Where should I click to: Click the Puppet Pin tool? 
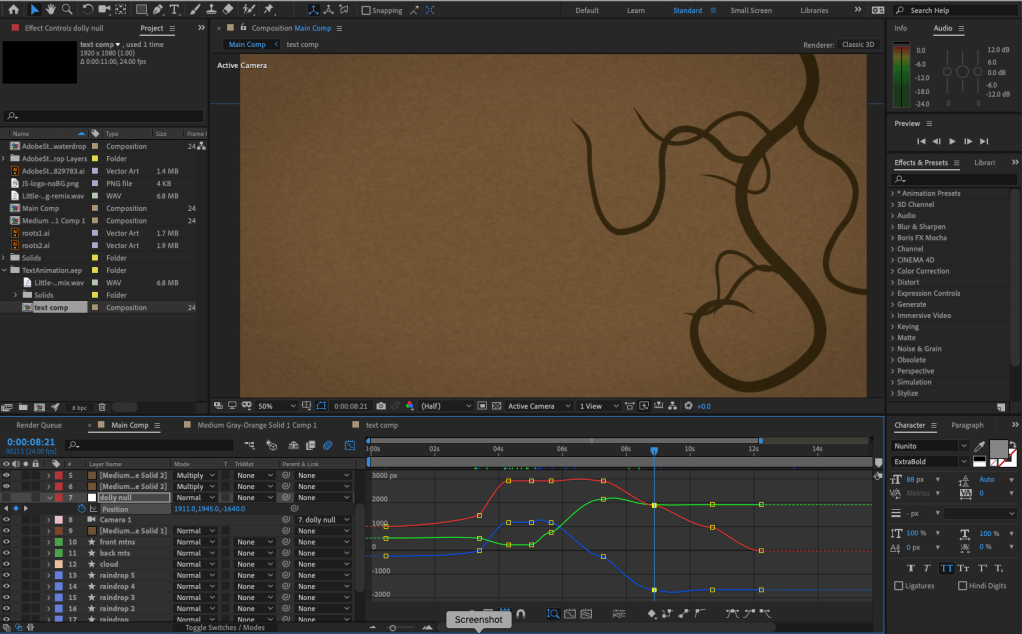click(269, 10)
